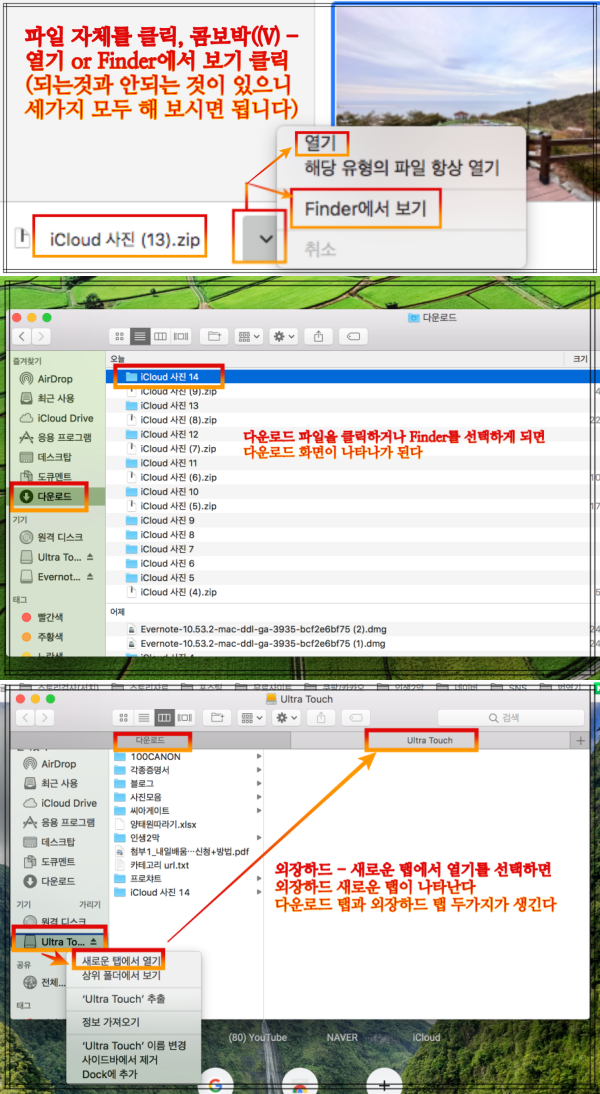Open 응용 프로그램 in 다운로드 window sidebar
Viewport: 600px width, 1094px height.
(56, 437)
